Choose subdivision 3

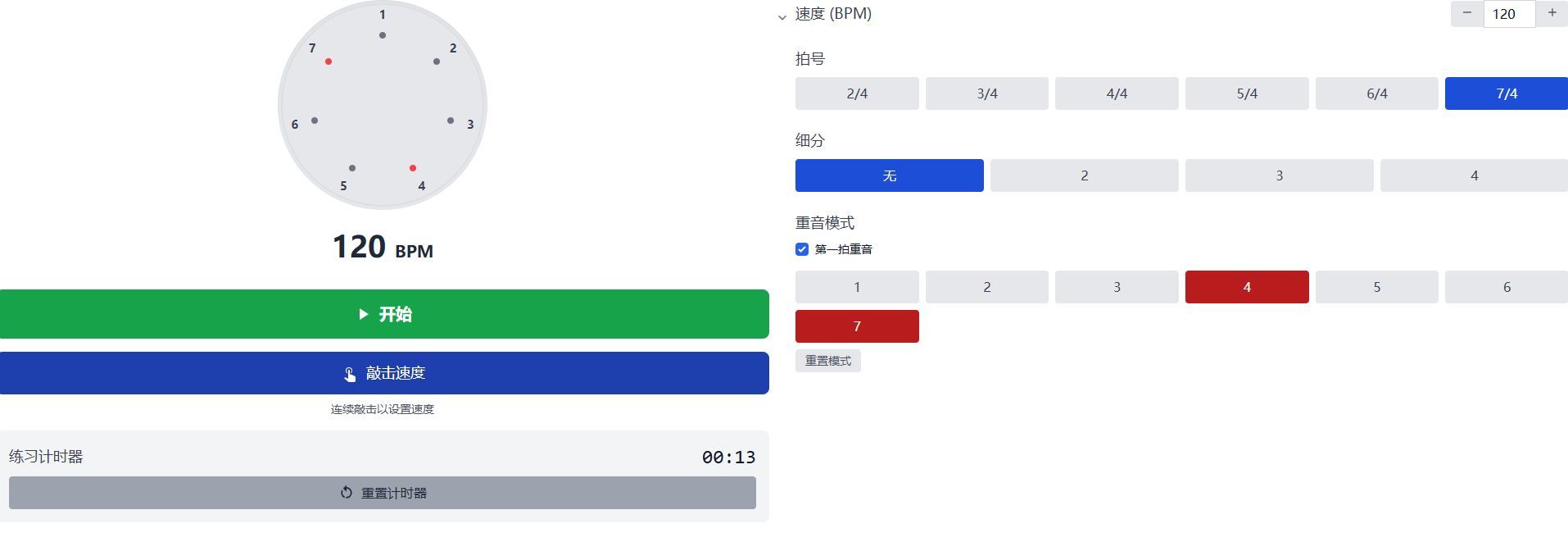click(x=1279, y=175)
